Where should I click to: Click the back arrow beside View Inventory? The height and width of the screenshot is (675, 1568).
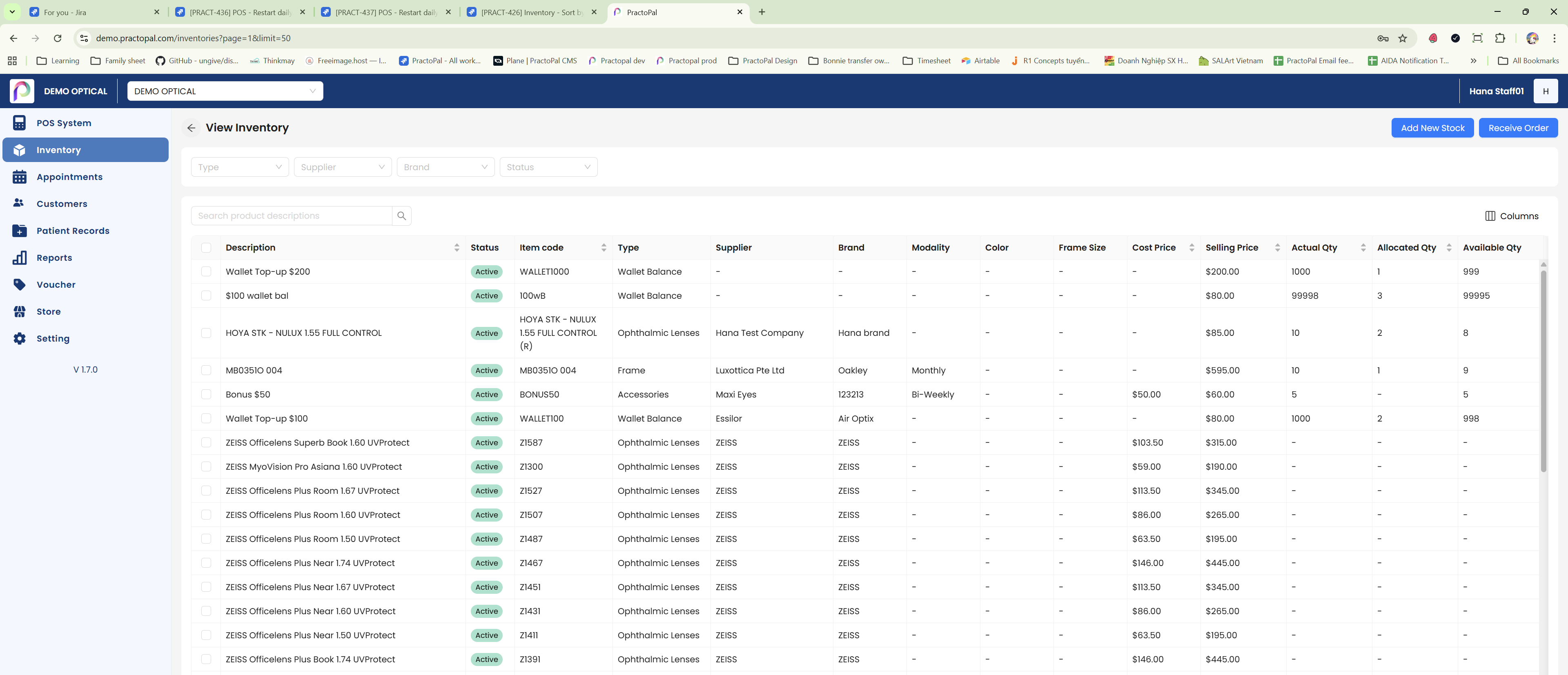pyautogui.click(x=191, y=128)
